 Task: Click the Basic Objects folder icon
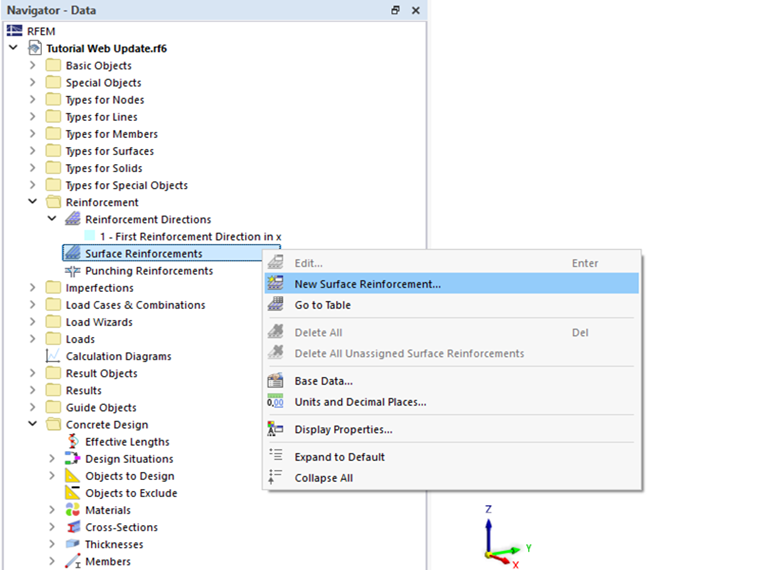53,65
